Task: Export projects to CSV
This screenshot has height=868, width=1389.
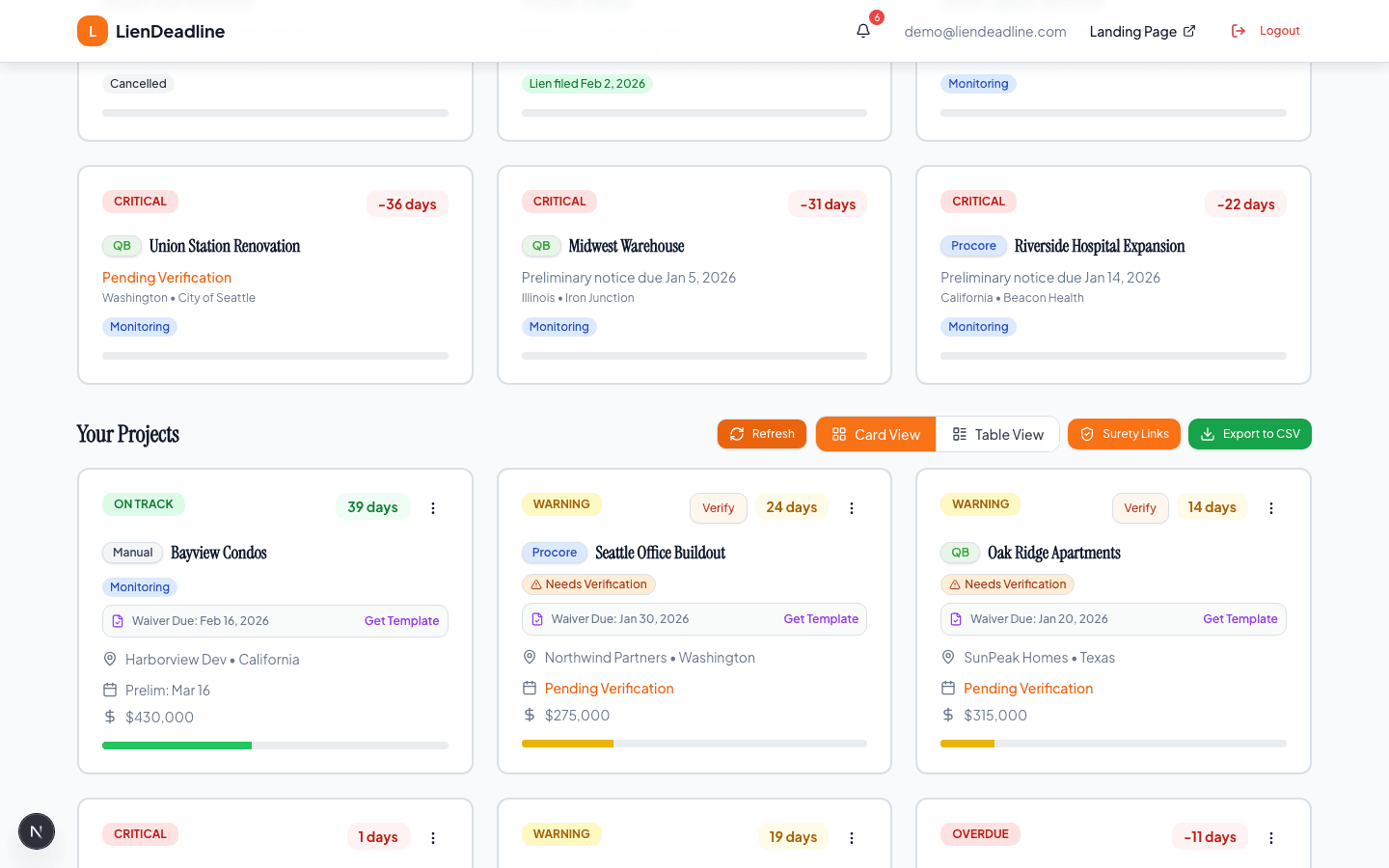Action: [1249, 434]
